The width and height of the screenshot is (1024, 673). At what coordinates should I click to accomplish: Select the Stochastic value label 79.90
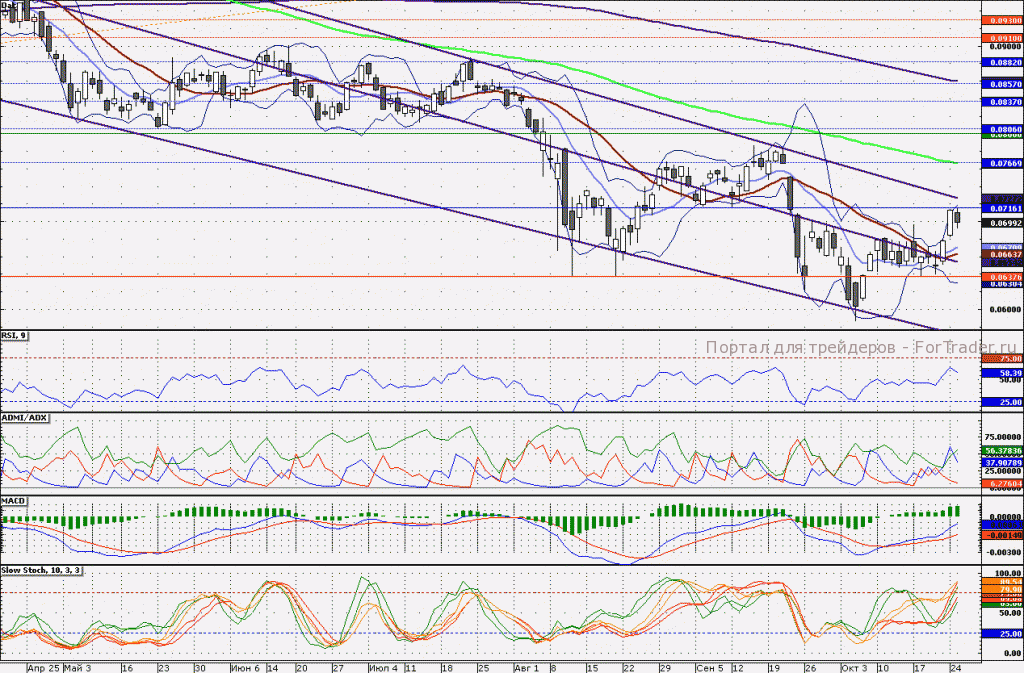[1002, 589]
